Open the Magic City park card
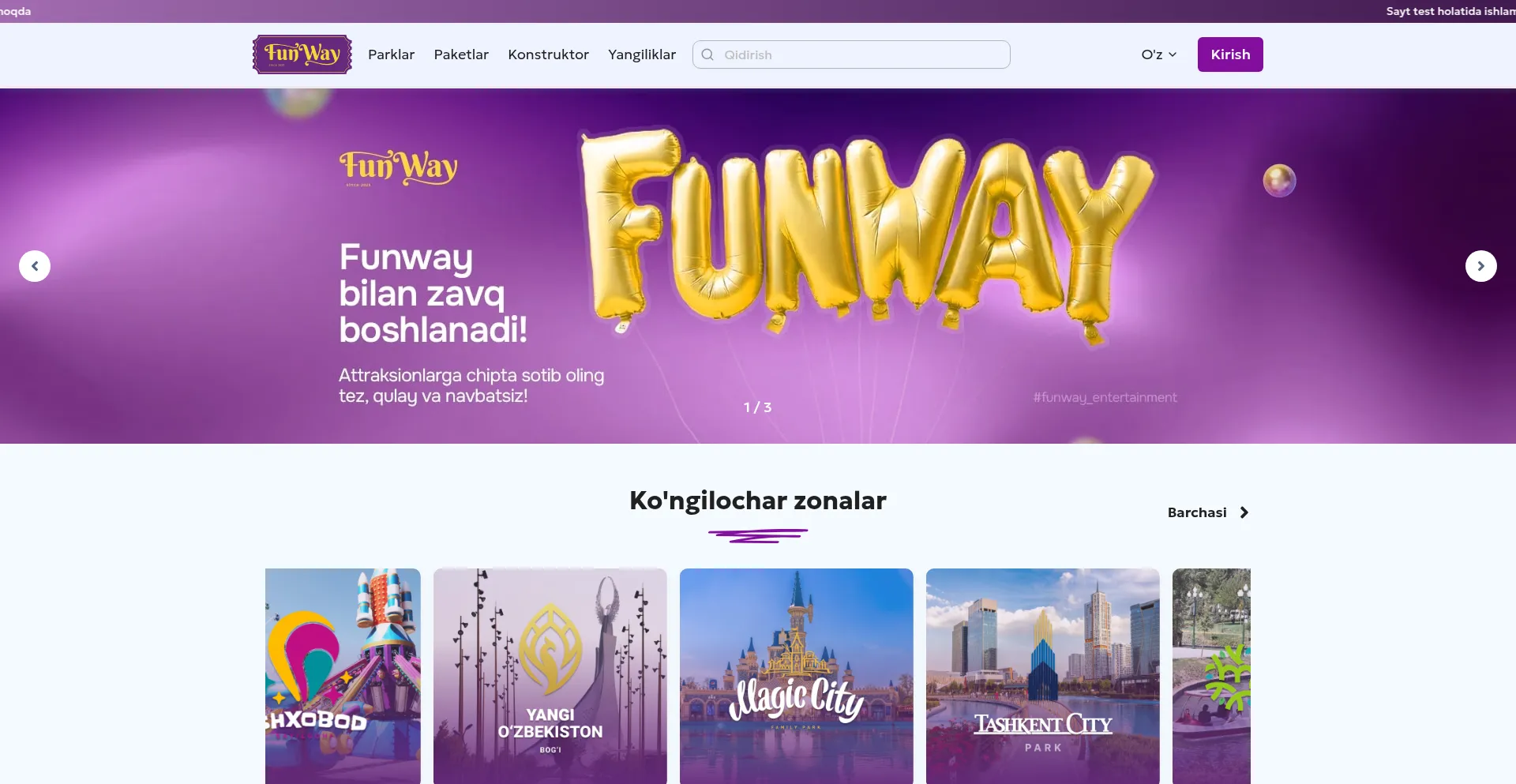The width and height of the screenshot is (1516, 784). click(796, 676)
